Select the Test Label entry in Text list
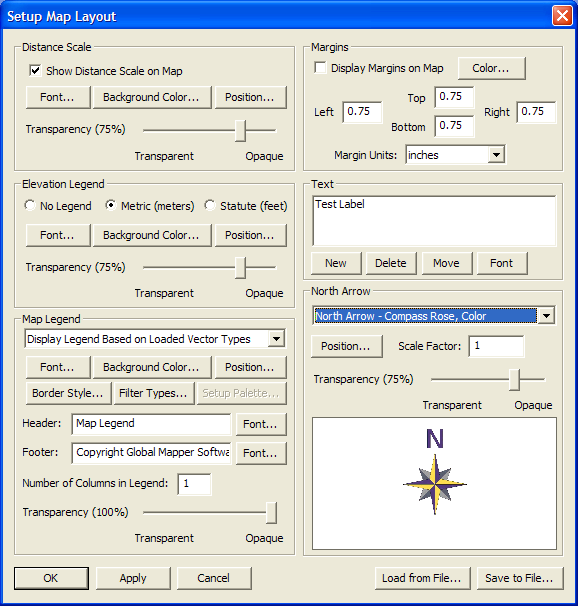The image size is (578, 606). 340,204
